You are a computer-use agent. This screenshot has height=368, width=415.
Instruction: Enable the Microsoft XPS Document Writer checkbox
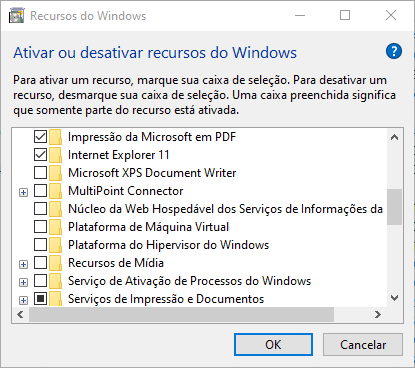[40, 173]
